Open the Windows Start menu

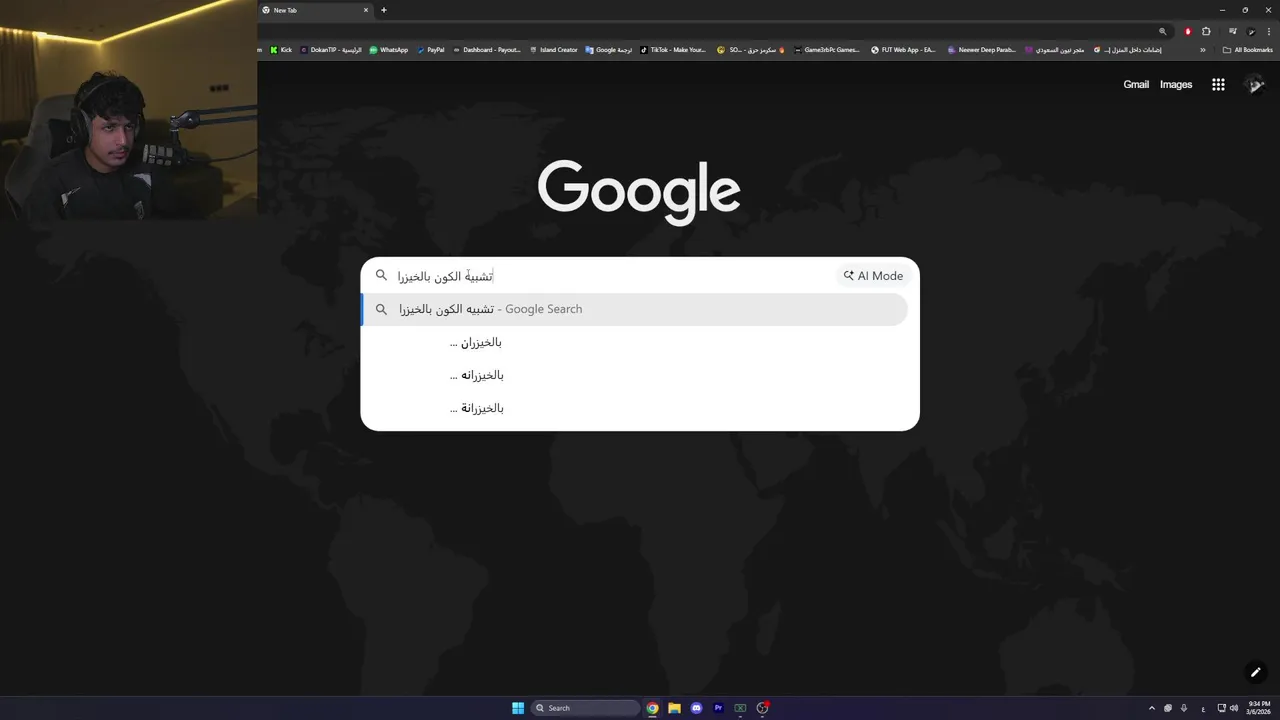pyautogui.click(x=518, y=708)
